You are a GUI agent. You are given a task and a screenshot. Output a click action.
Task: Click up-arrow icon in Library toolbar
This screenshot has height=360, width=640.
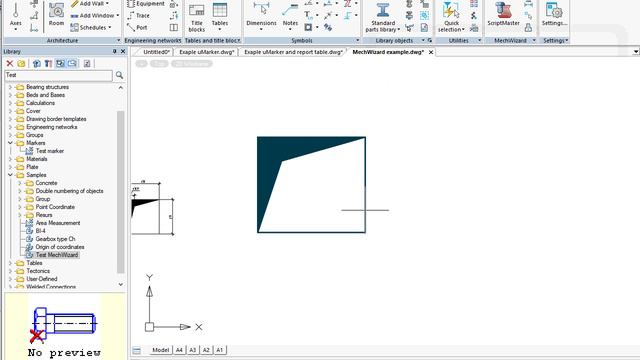click(x=37, y=63)
